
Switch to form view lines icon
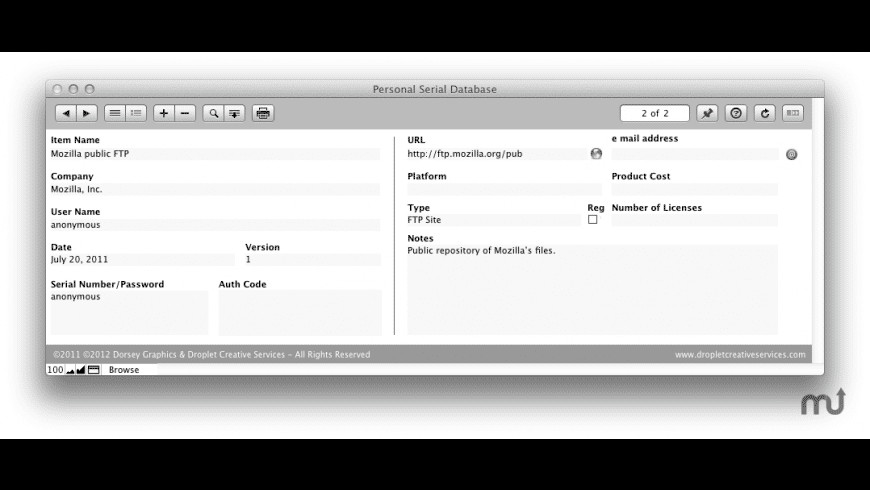click(115, 113)
